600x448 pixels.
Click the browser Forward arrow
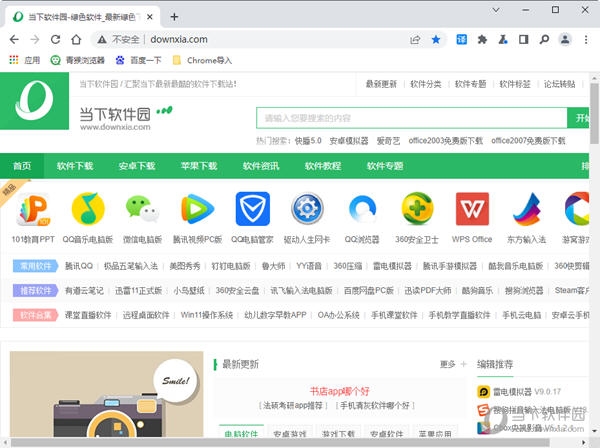[35, 39]
